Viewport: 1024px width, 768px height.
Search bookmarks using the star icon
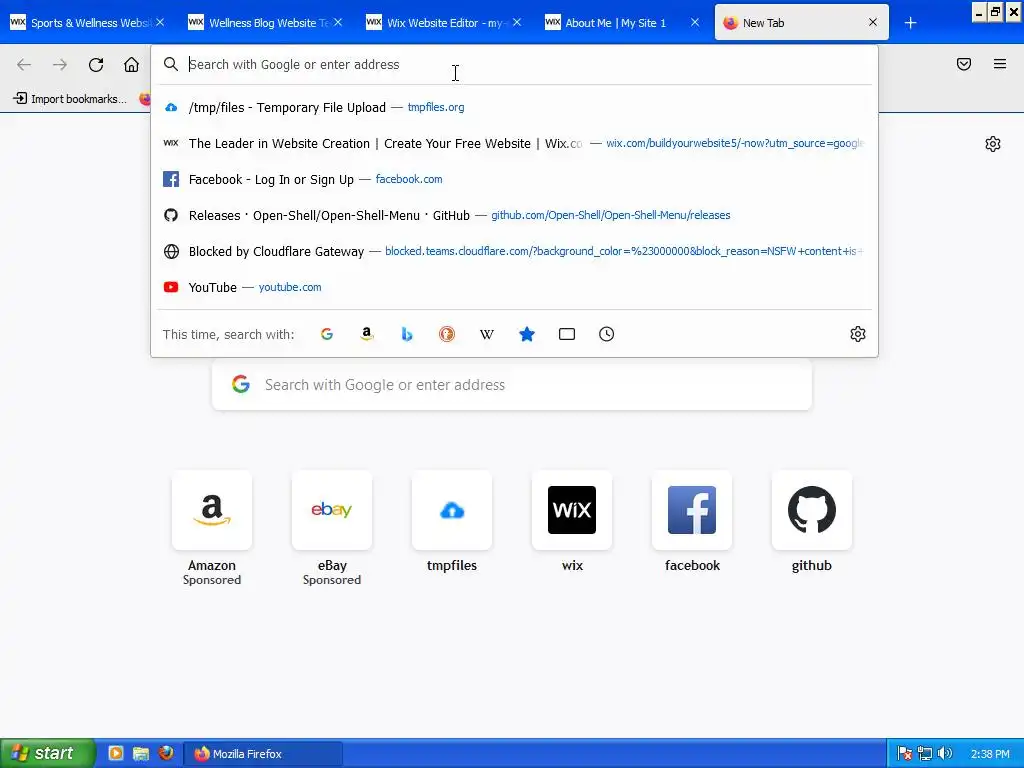tap(527, 334)
